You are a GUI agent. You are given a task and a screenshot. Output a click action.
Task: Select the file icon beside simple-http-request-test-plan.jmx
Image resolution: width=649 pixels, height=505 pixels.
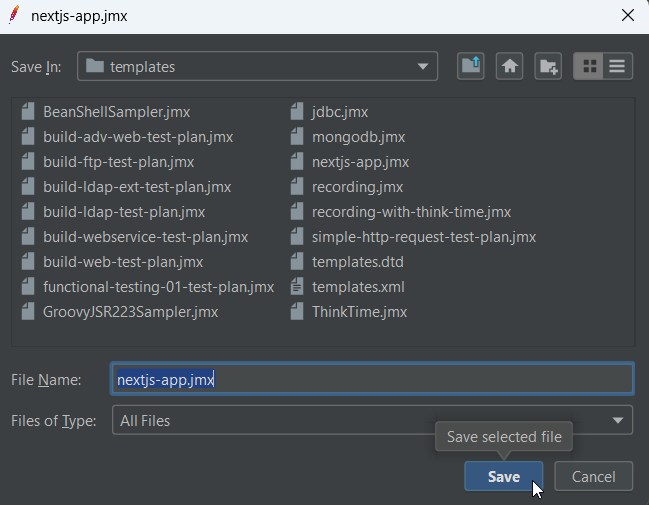297,237
